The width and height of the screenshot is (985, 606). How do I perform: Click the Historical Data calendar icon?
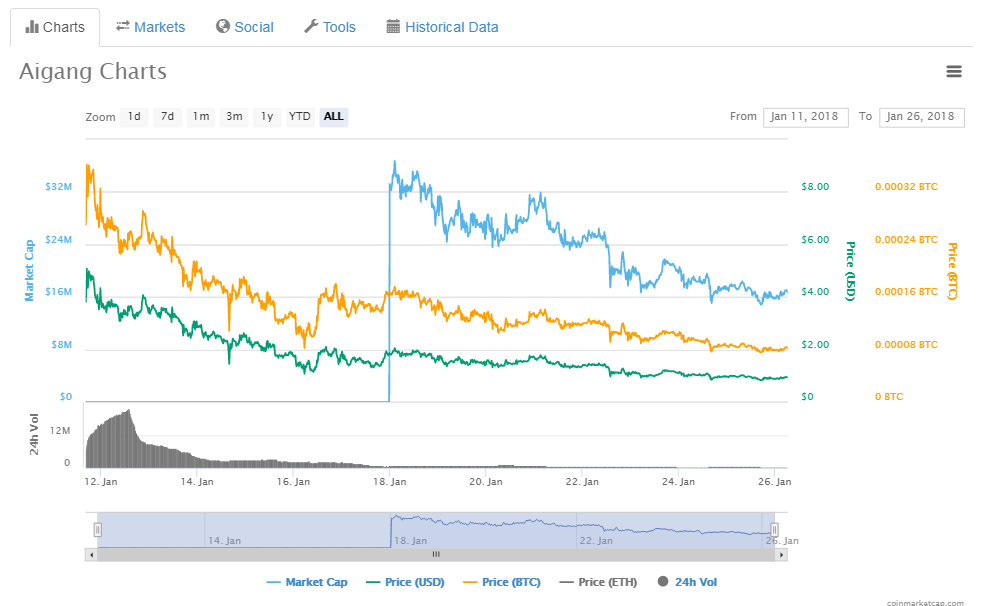coord(393,26)
